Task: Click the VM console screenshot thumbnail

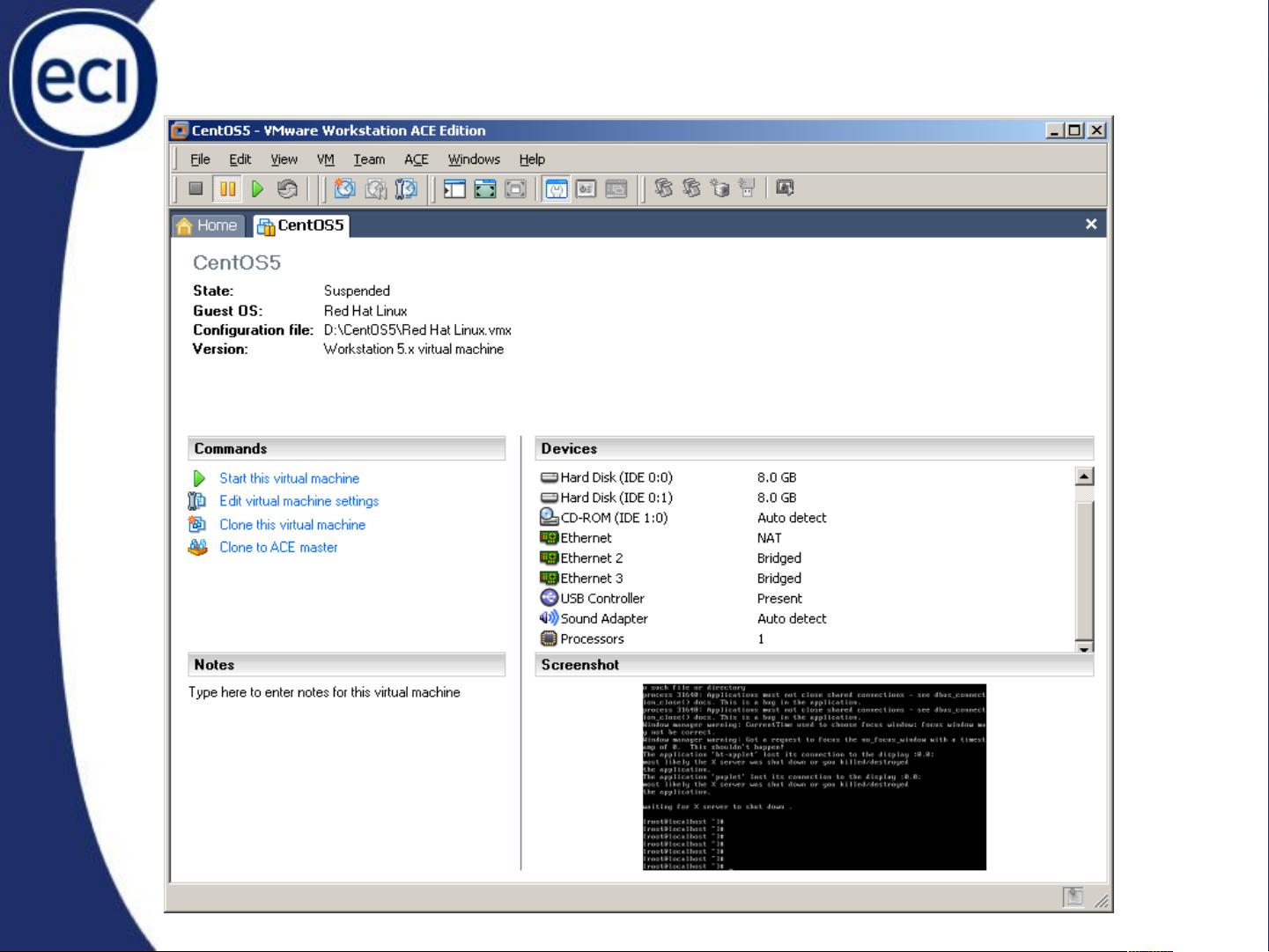Action: (815, 777)
